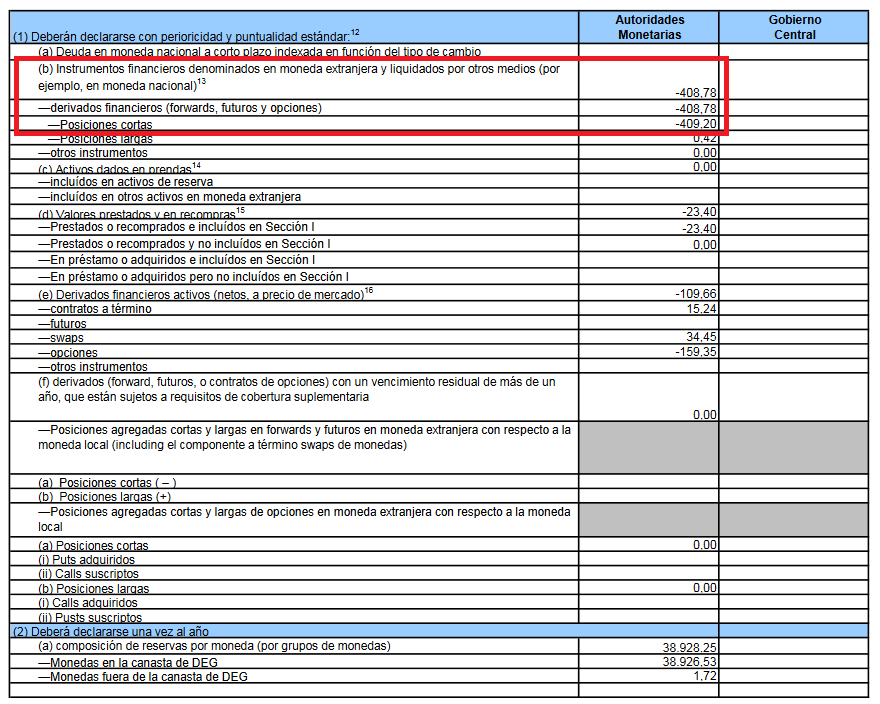
Task: Select "Posiciones agregadas cortas y largas en forwards y futuros"
Action: (304, 437)
